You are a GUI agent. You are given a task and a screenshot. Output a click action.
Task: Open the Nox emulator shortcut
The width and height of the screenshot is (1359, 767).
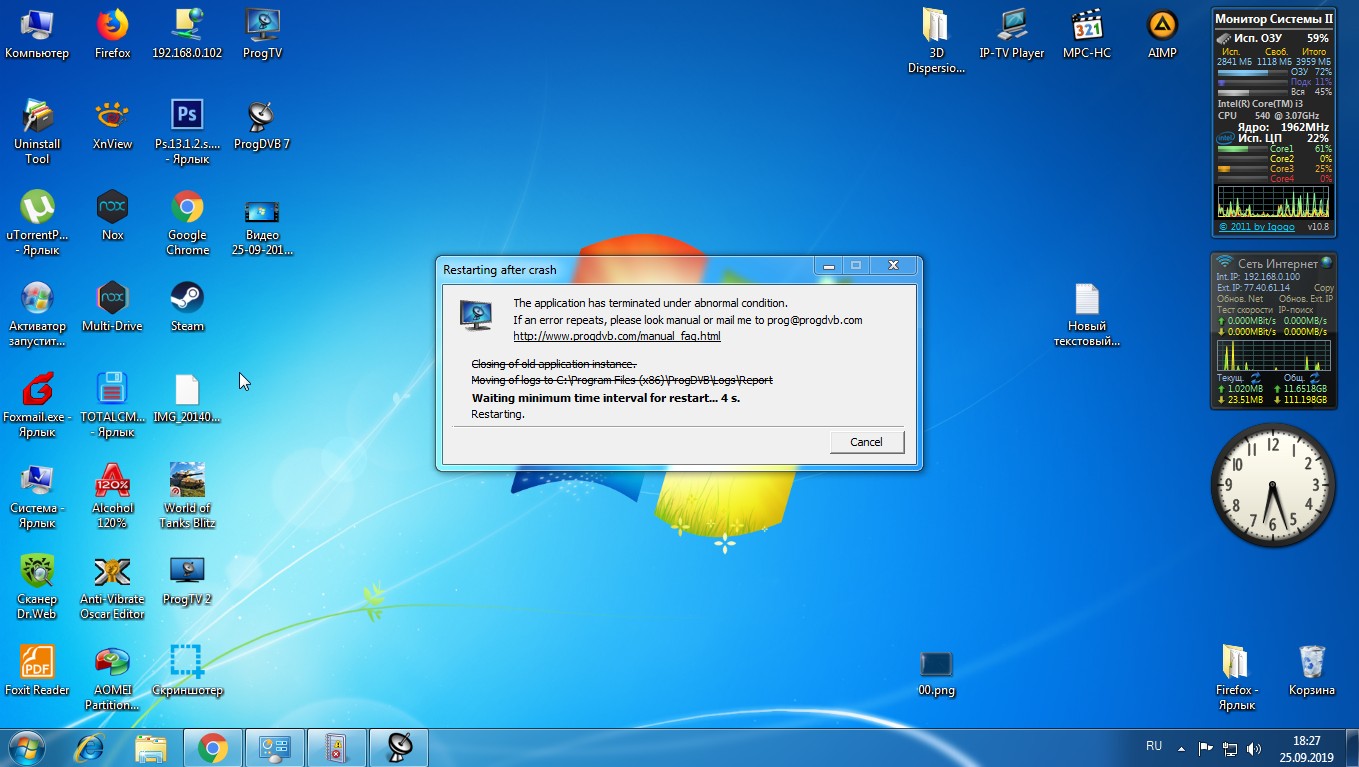point(112,210)
